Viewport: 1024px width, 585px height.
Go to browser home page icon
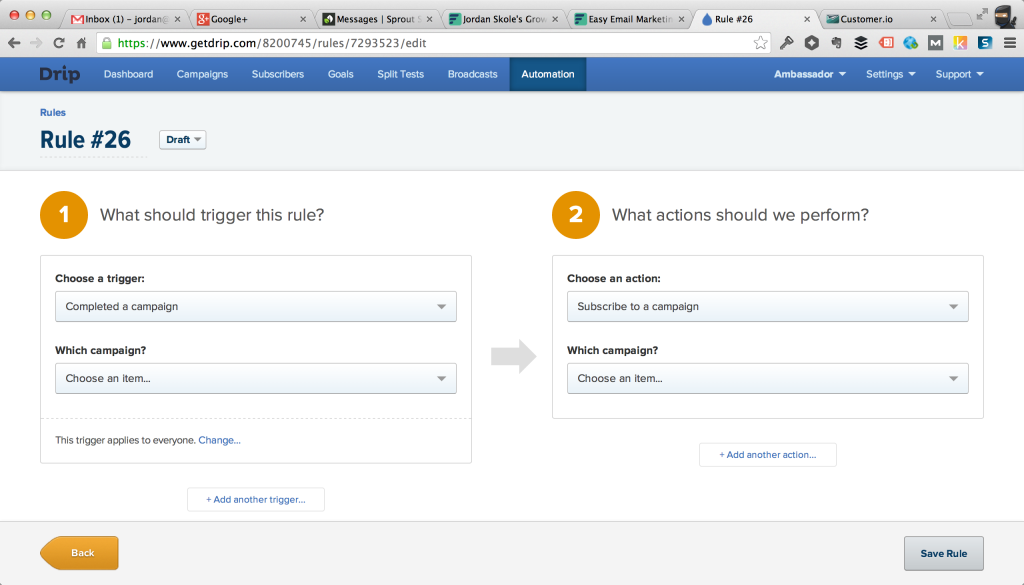tap(82, 43)
